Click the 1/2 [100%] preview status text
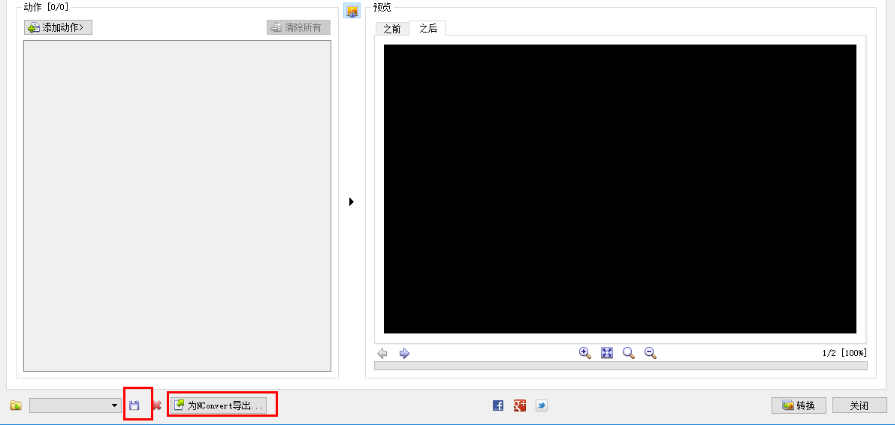The width and height of the screenshot is (895, 425). click(x=844, y=354)
